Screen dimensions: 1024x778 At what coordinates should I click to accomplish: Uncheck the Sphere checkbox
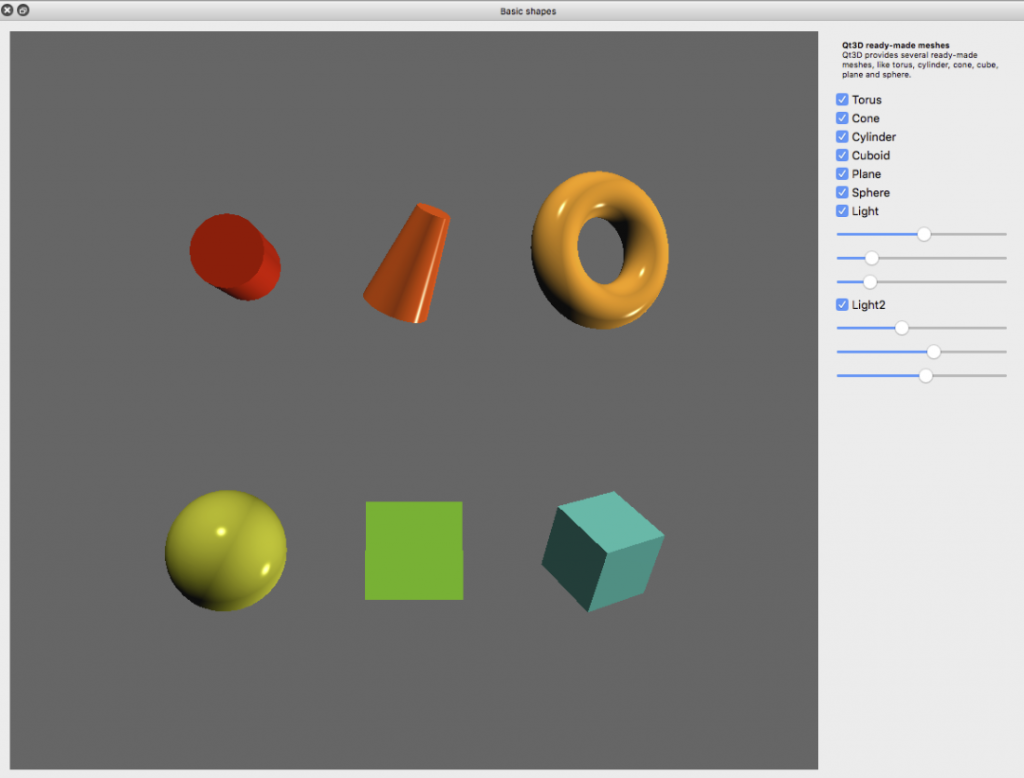842,192
